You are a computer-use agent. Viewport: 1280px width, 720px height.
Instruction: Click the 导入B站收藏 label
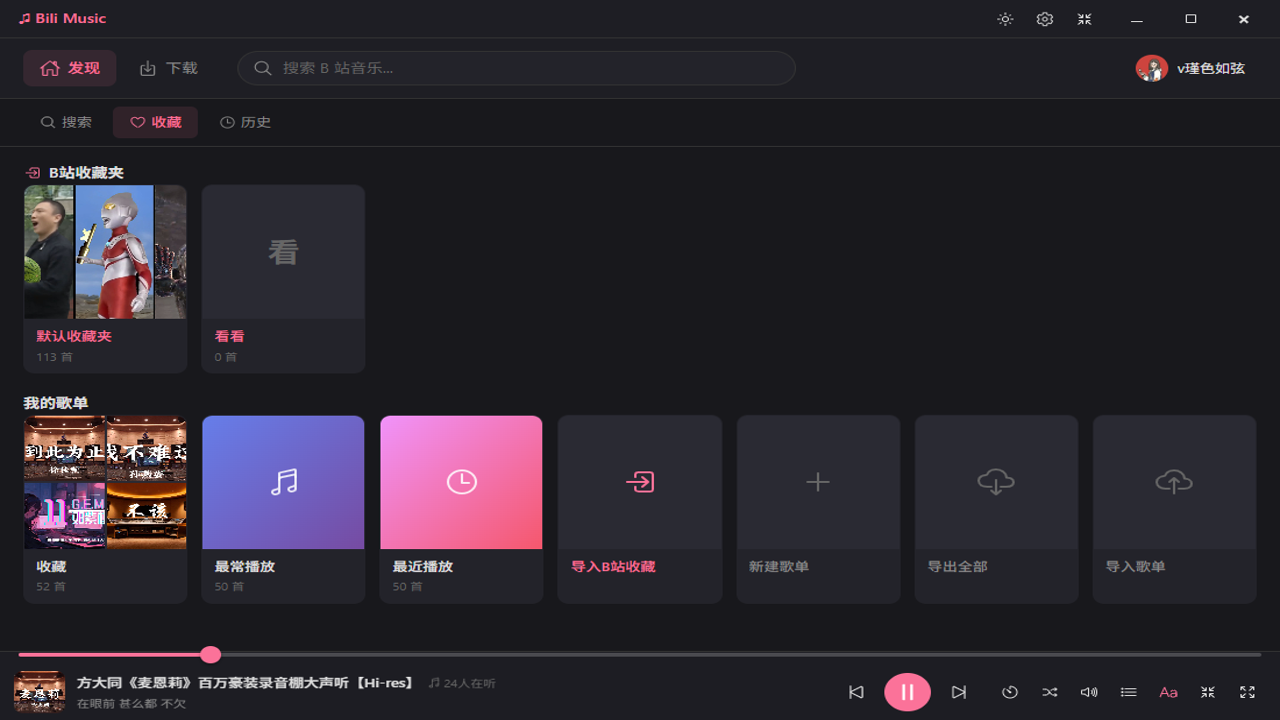click(613, 567)
